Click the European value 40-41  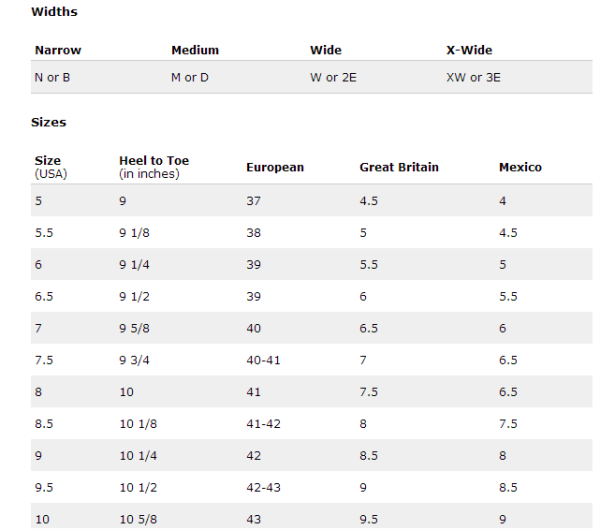263,360
